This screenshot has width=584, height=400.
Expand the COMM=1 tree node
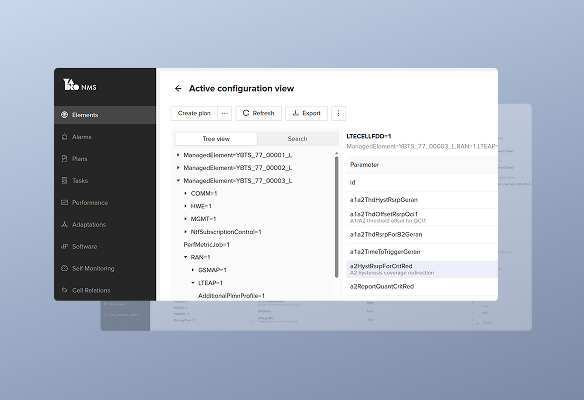[185, 193]
